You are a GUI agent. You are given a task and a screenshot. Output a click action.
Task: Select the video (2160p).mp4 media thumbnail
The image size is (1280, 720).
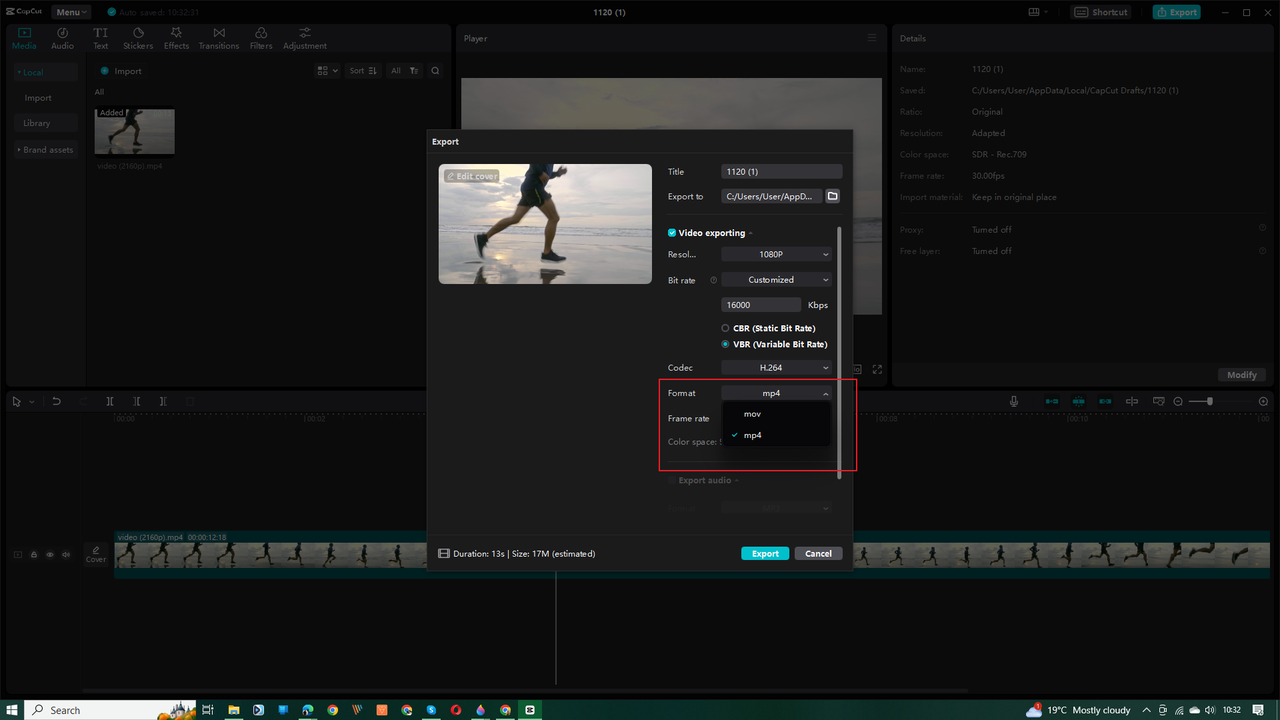click(x=134, y=131)
